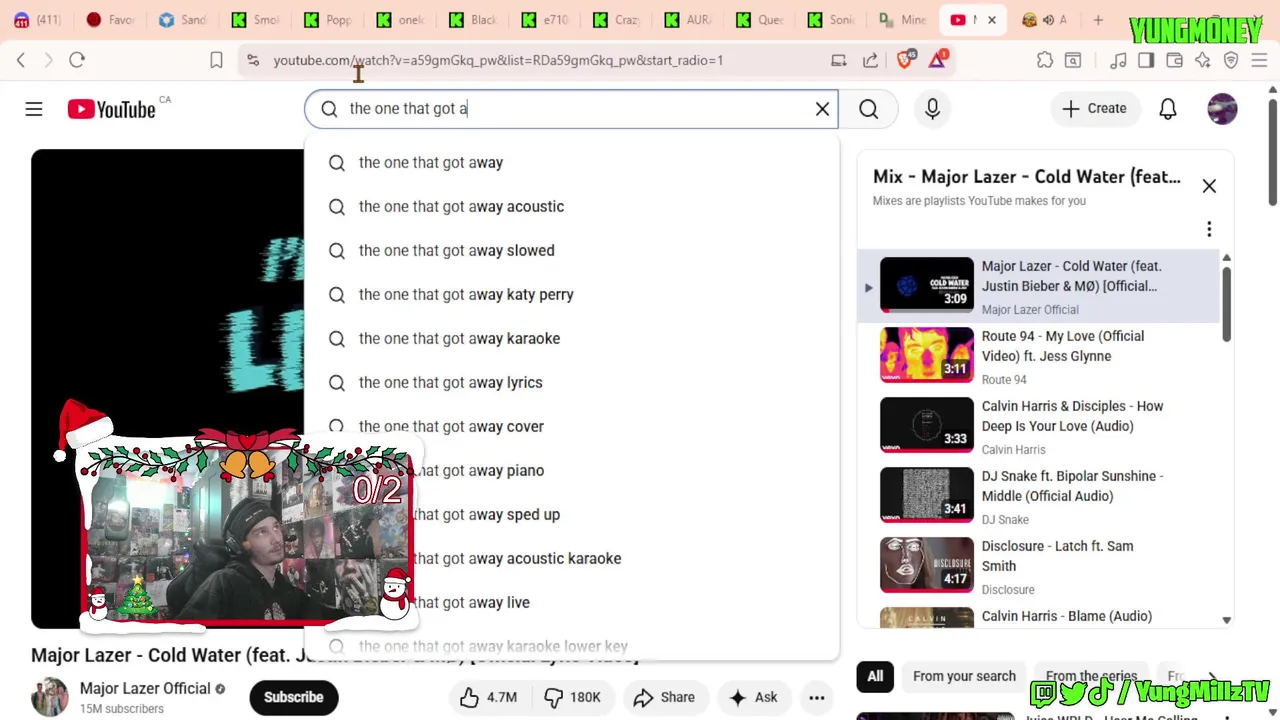
Task: Switch to the 'Sonic' browser tab
Action: [x=831, y=20]
